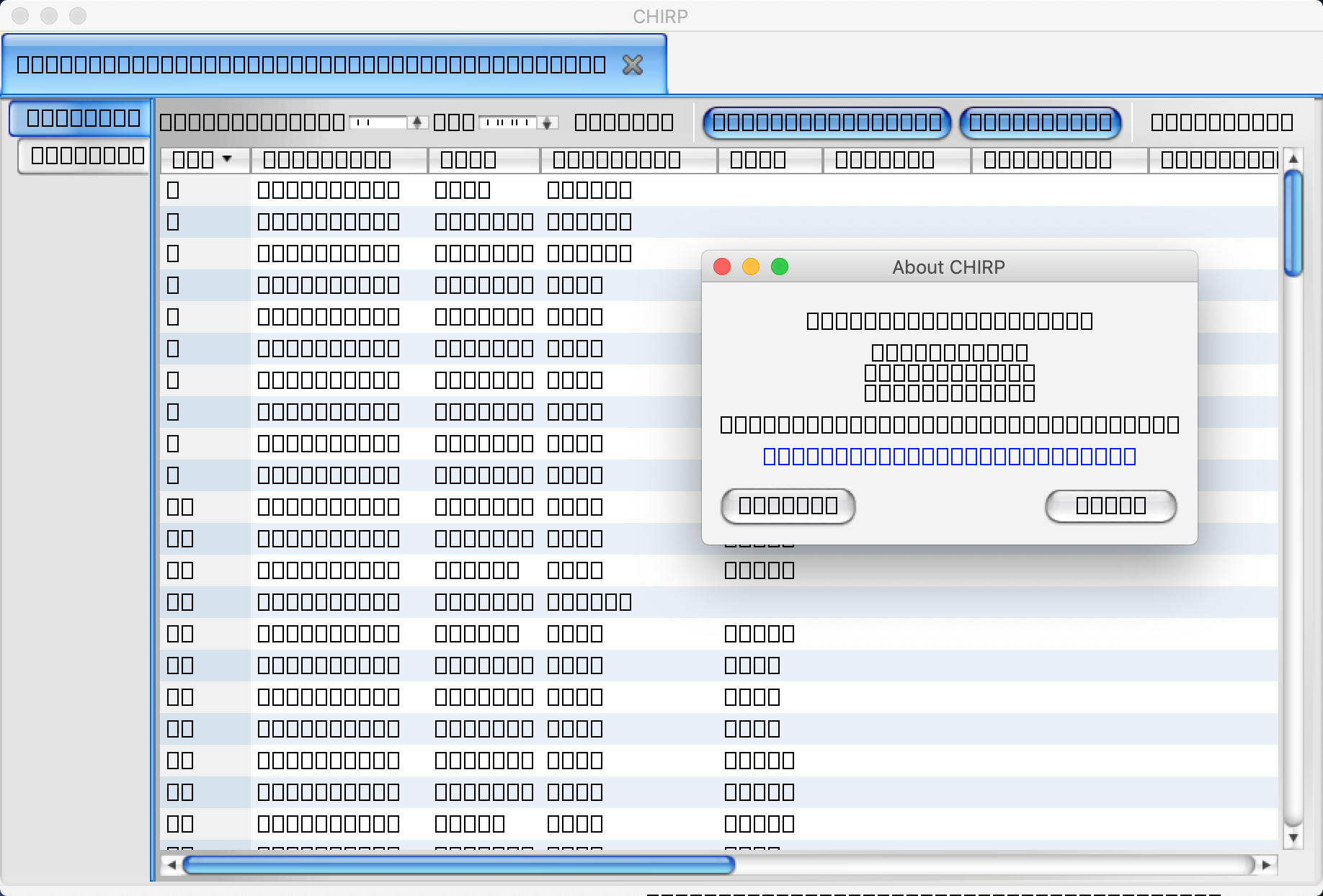Minimize About CHIRP dialog with yellow button
This screenshot has height=896, width=1323.
(751, 267)
